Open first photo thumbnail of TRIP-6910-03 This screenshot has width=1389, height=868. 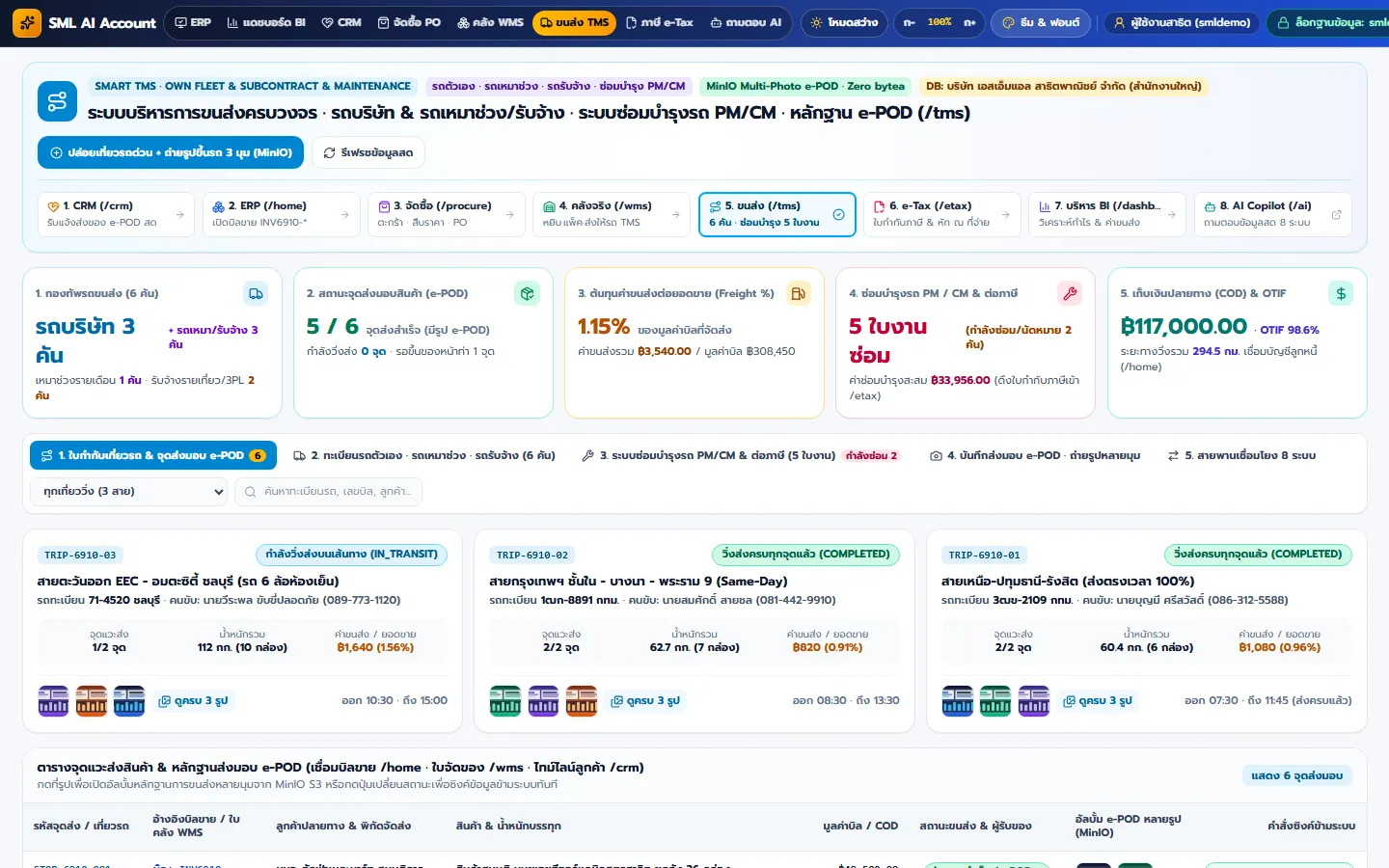[x=53, y=701]
